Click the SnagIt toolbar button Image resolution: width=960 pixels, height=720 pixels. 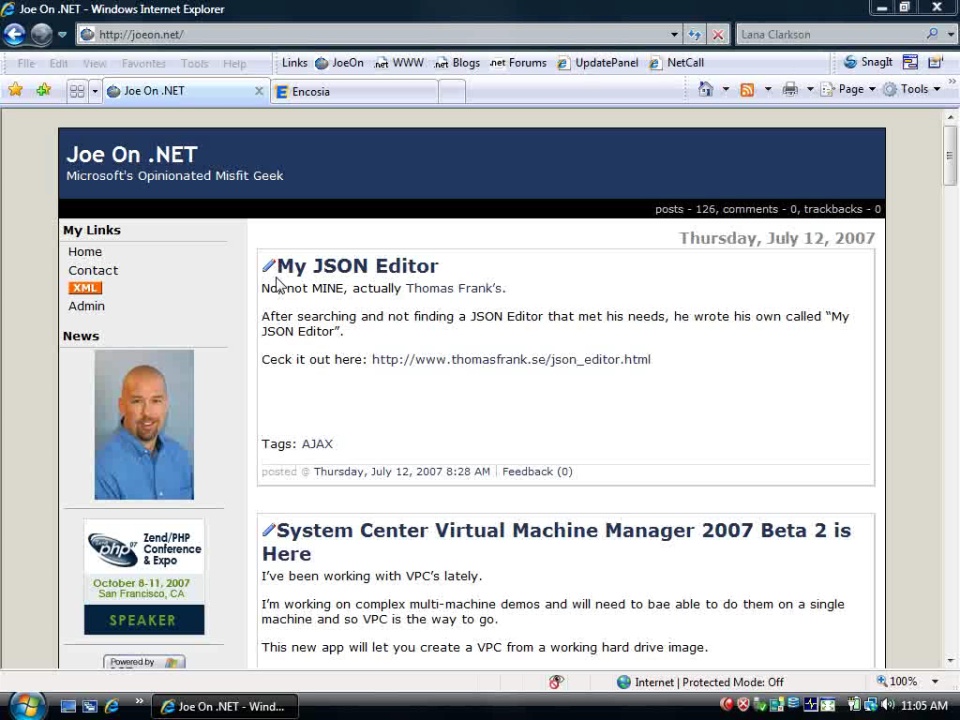868,62
